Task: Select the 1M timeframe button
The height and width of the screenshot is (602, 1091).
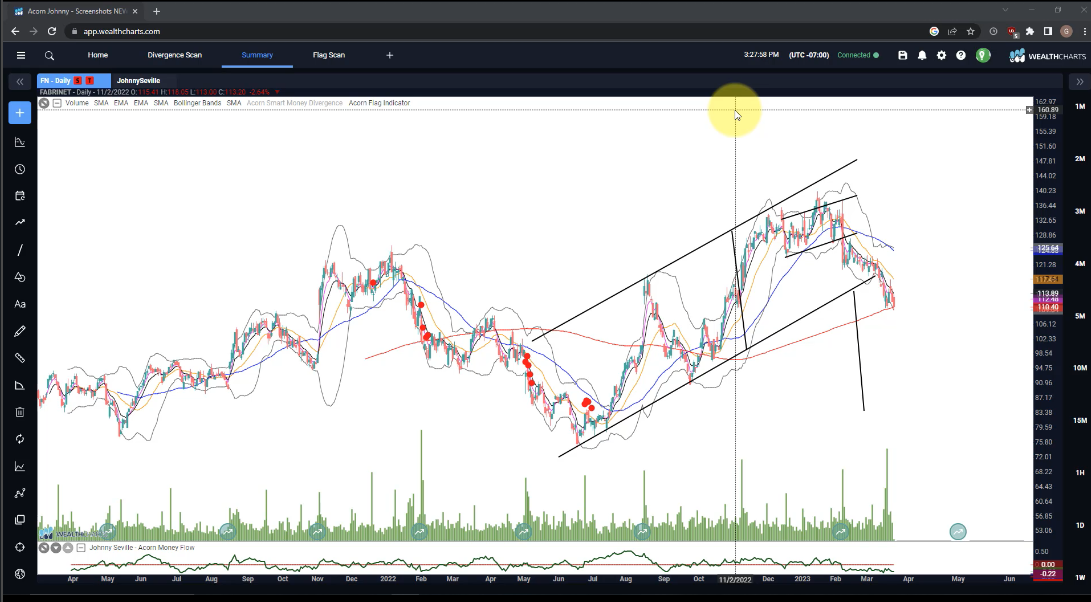Action: tap(1080, 106)
